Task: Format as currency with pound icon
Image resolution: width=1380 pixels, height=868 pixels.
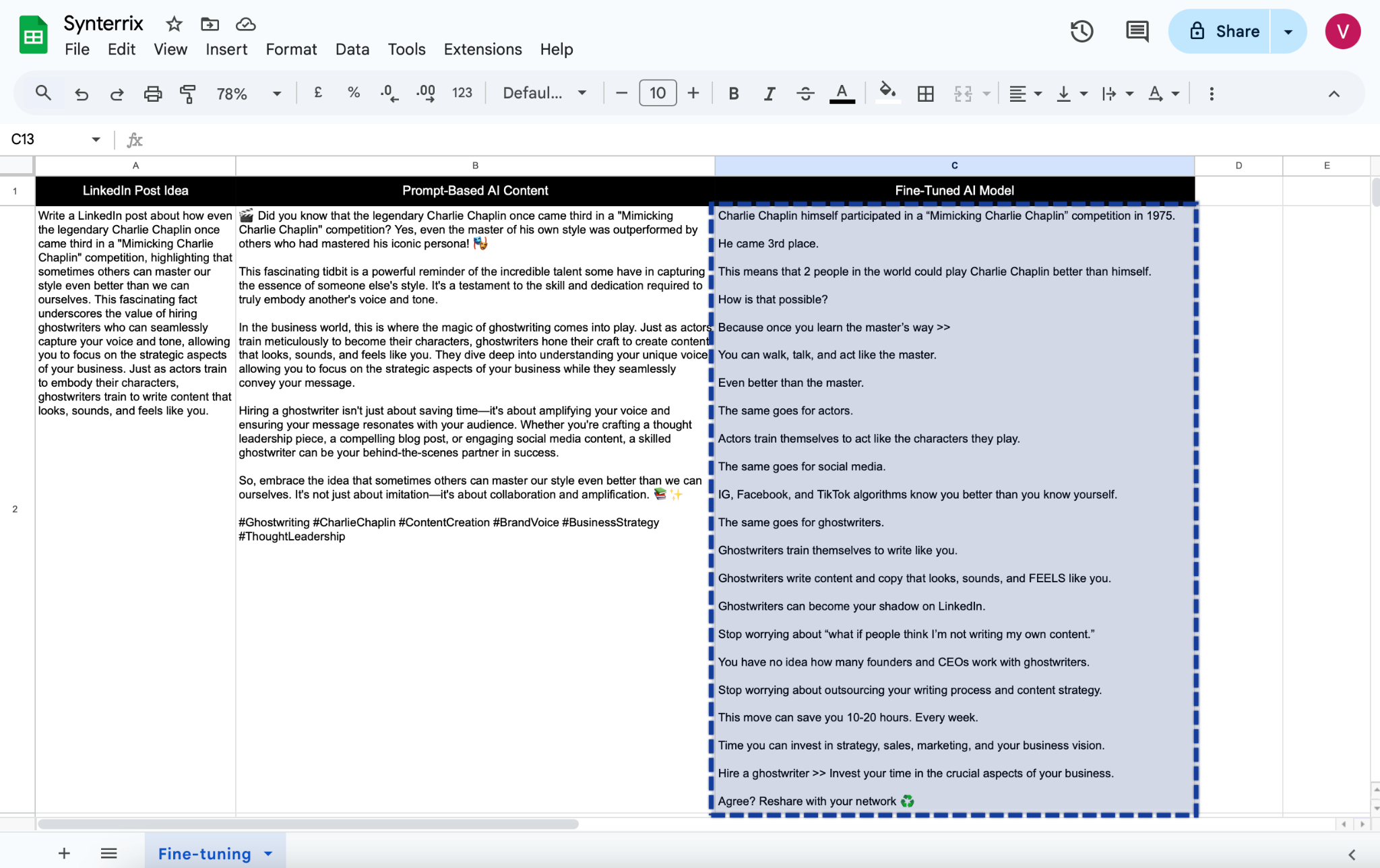Action: pyautogui.click(x=318, y=93)
